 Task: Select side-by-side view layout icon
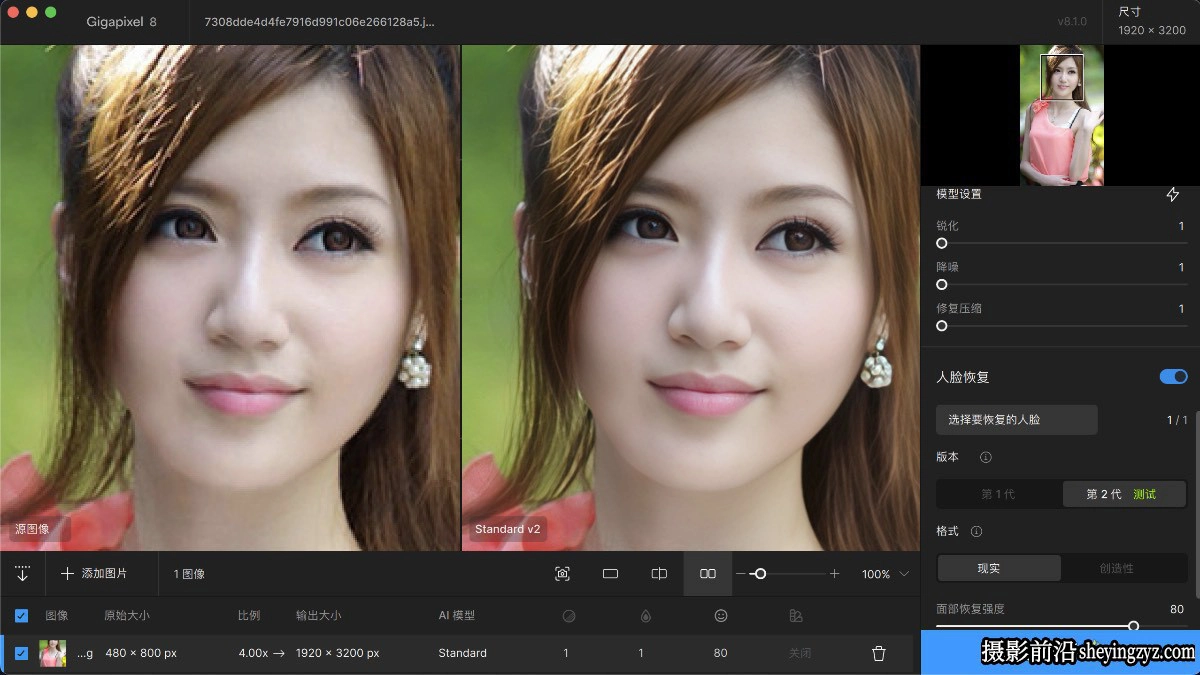pos(708,574)
